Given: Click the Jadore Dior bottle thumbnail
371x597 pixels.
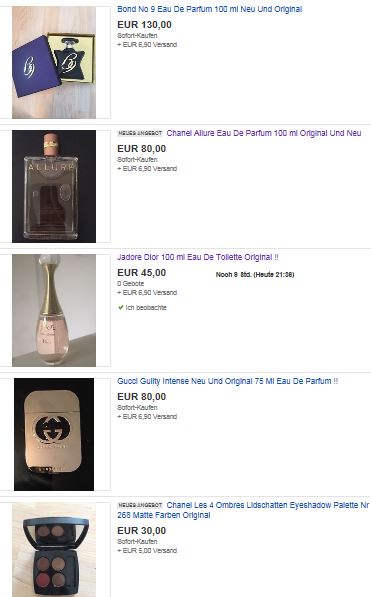Looking at the screenshot, I should tap(54, 310).
